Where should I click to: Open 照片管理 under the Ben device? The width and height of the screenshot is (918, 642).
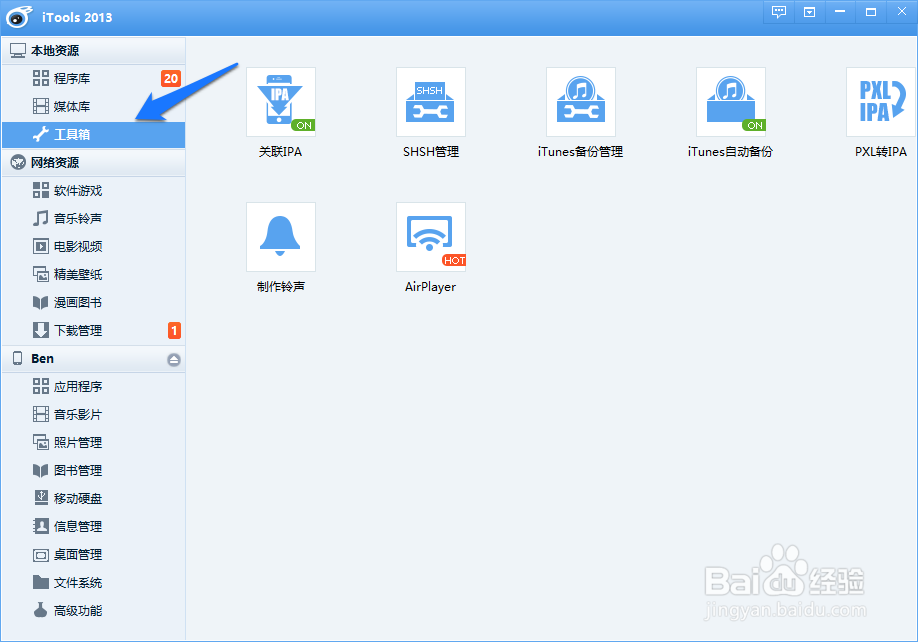[x=94, y=443]
